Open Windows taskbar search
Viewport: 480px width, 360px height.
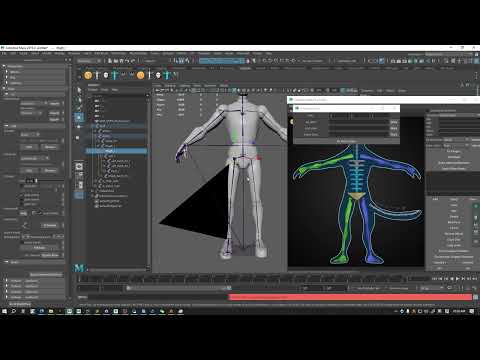click(x=14, y=311)
